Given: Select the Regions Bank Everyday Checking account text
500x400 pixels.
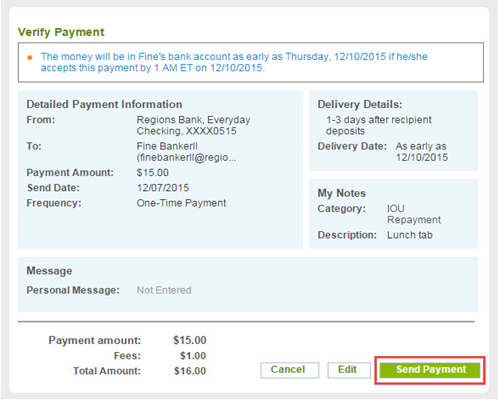Looking at the screenshot, I should click(x=193, y=125).
